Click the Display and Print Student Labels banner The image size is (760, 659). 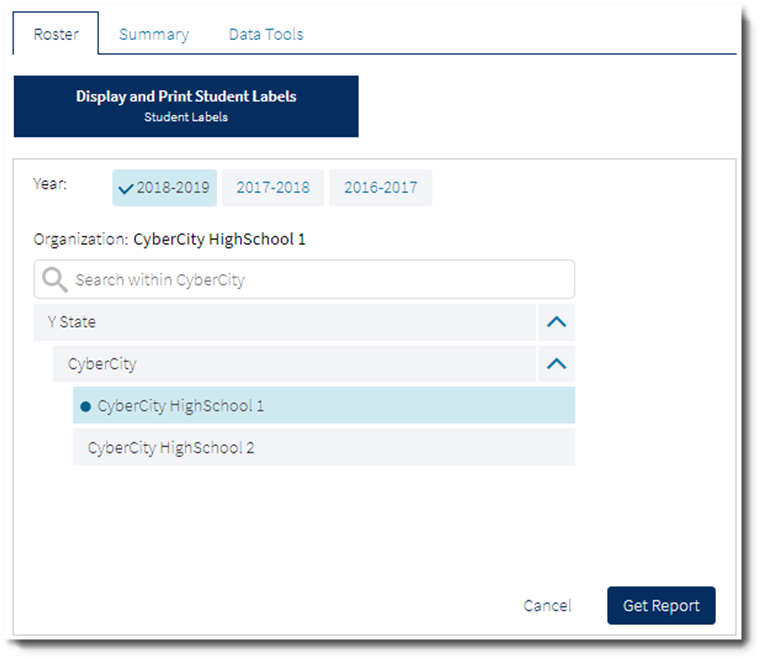pos(186,106)
